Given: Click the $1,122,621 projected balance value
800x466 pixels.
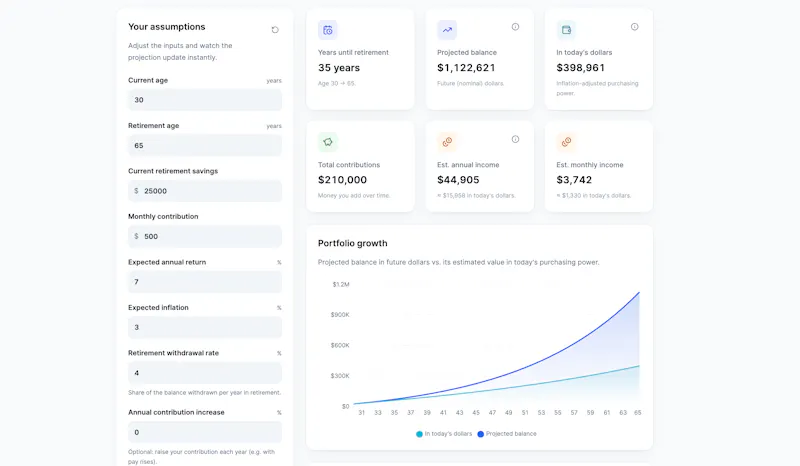Looking at the screenshot, I should click(x=466, y=68).
